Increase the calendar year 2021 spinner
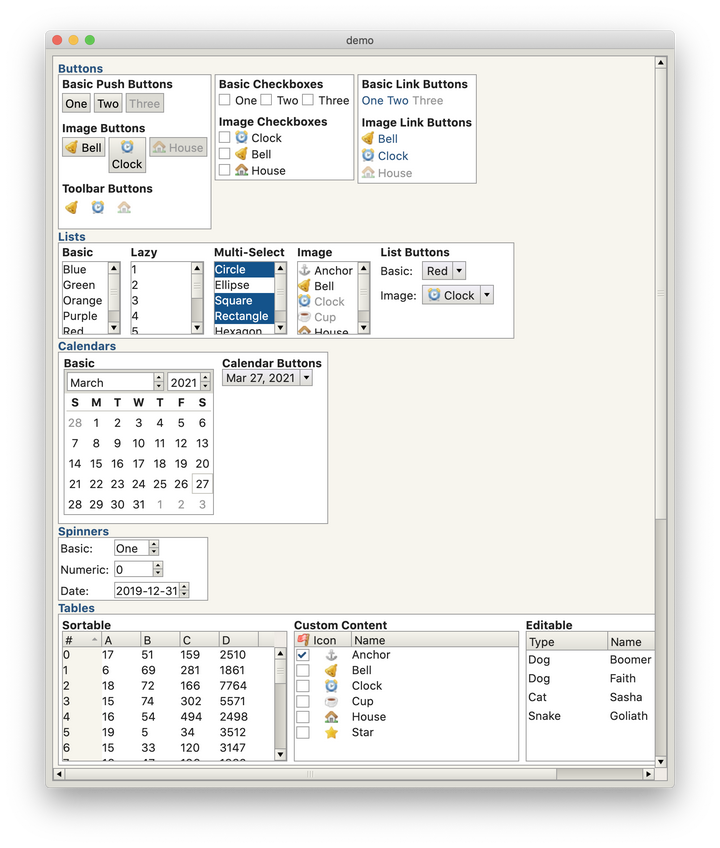Image resolution: width=720 pixels, height=848 pixels. 206,378
